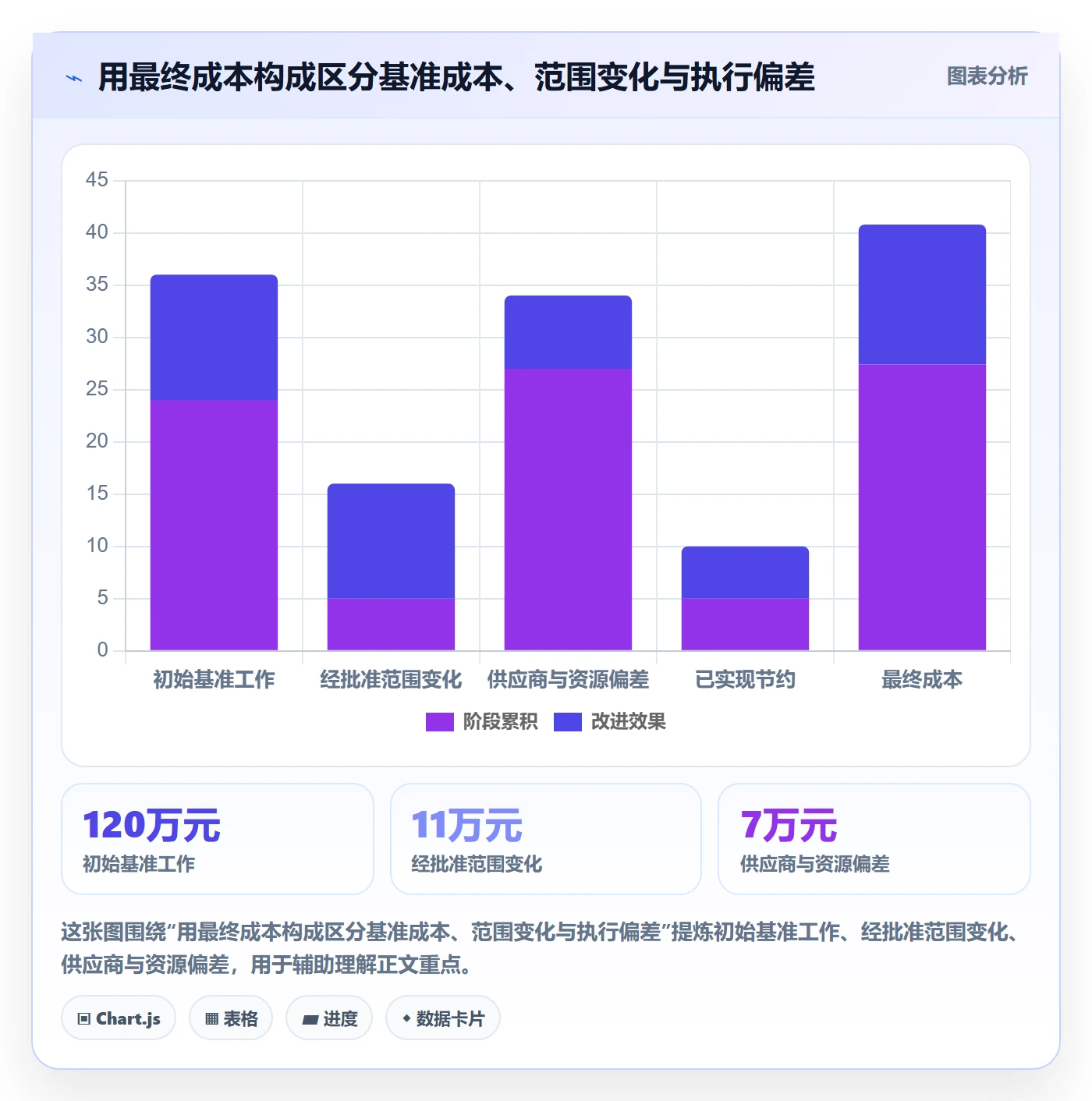Screen dimensions: 1092x1101
Task: Select the Chart.js tag
Action: tap(119, 1018)
